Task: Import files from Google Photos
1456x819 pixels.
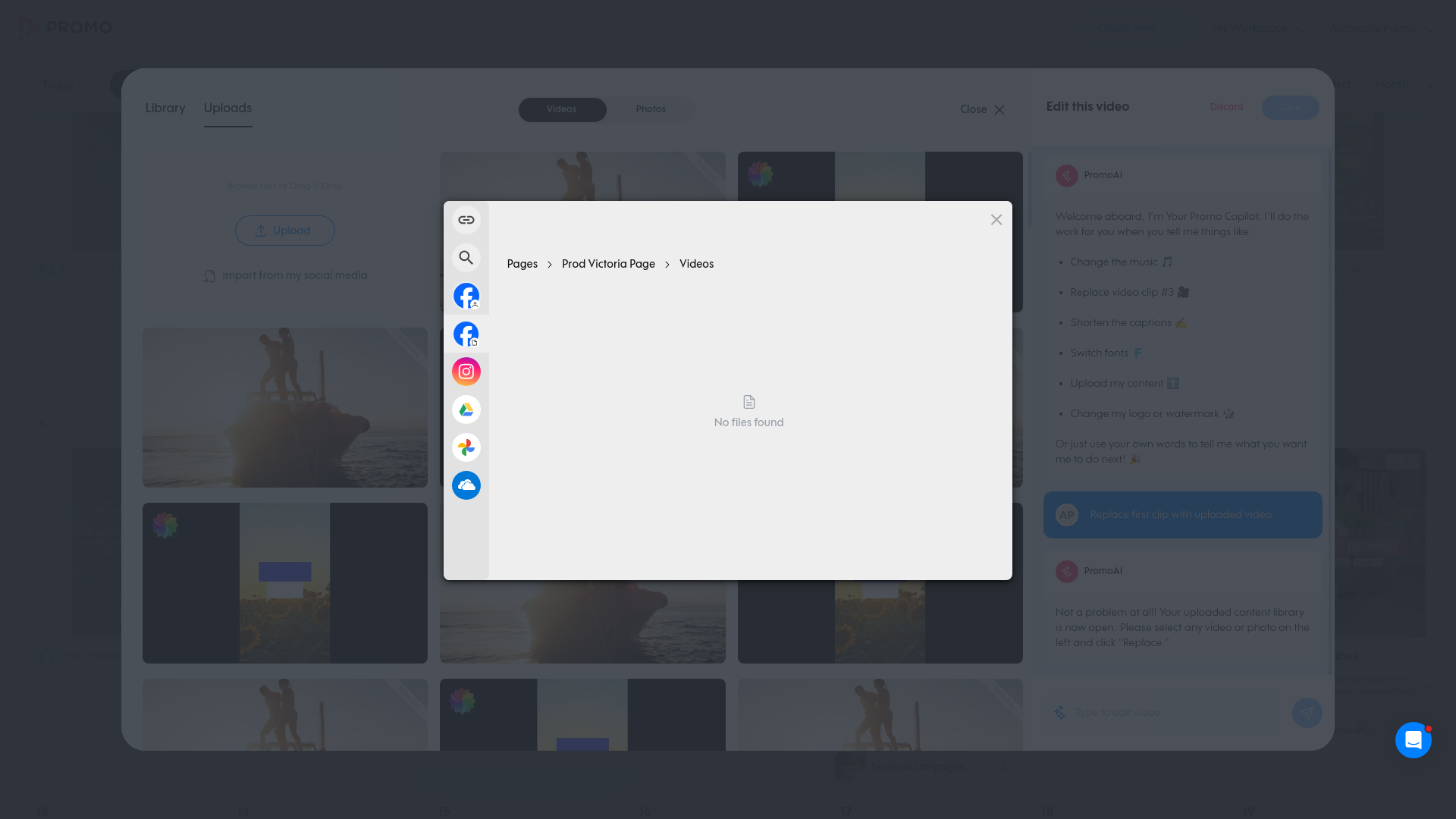Action: pos(466,447)
